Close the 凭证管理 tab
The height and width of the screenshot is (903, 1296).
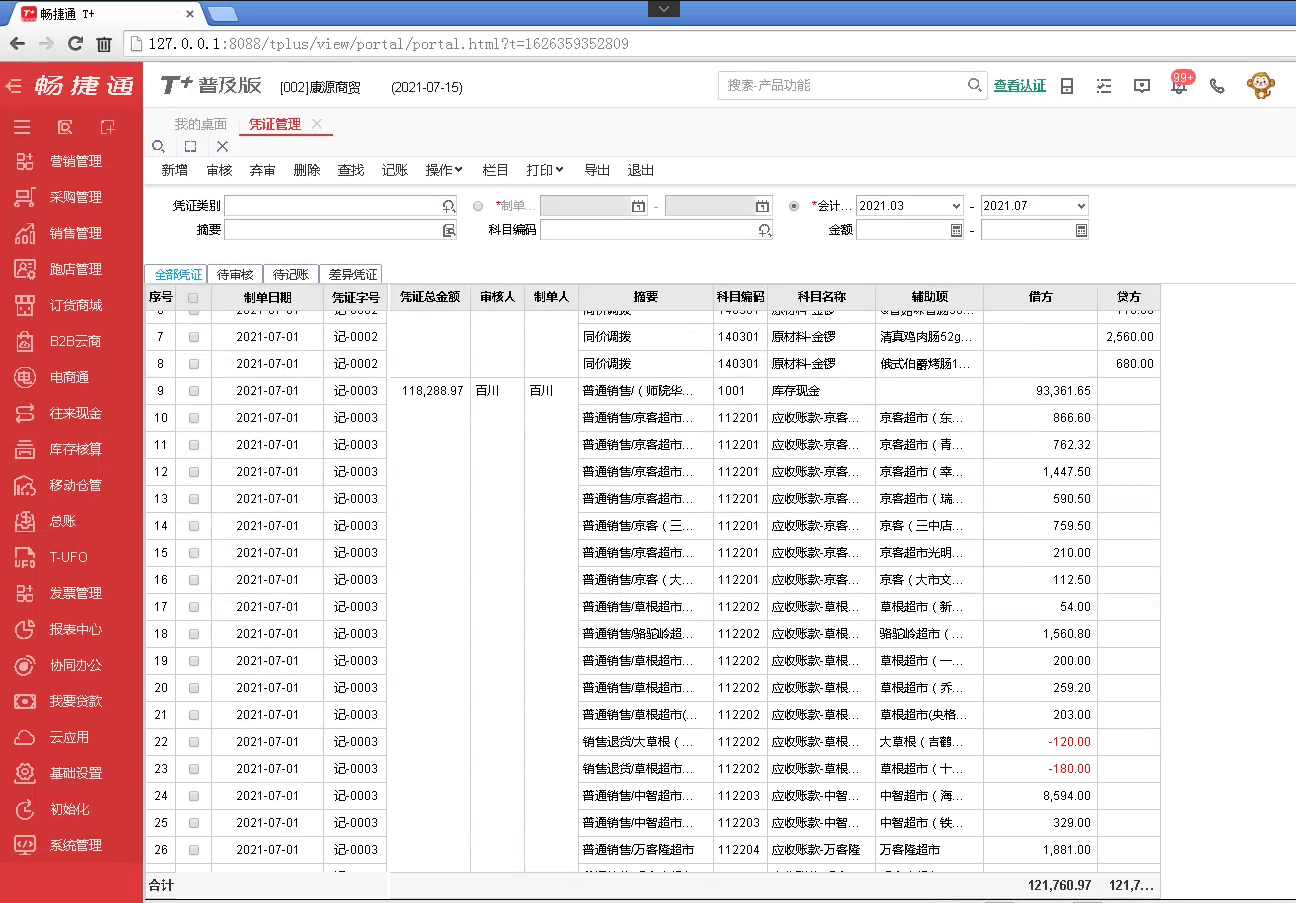click(317, 124)
